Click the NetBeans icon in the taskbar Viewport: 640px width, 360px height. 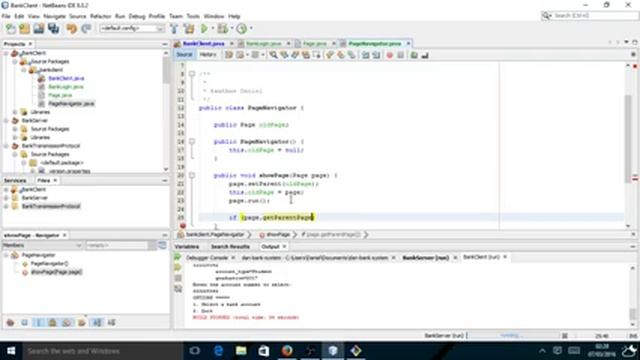[333, 351]
